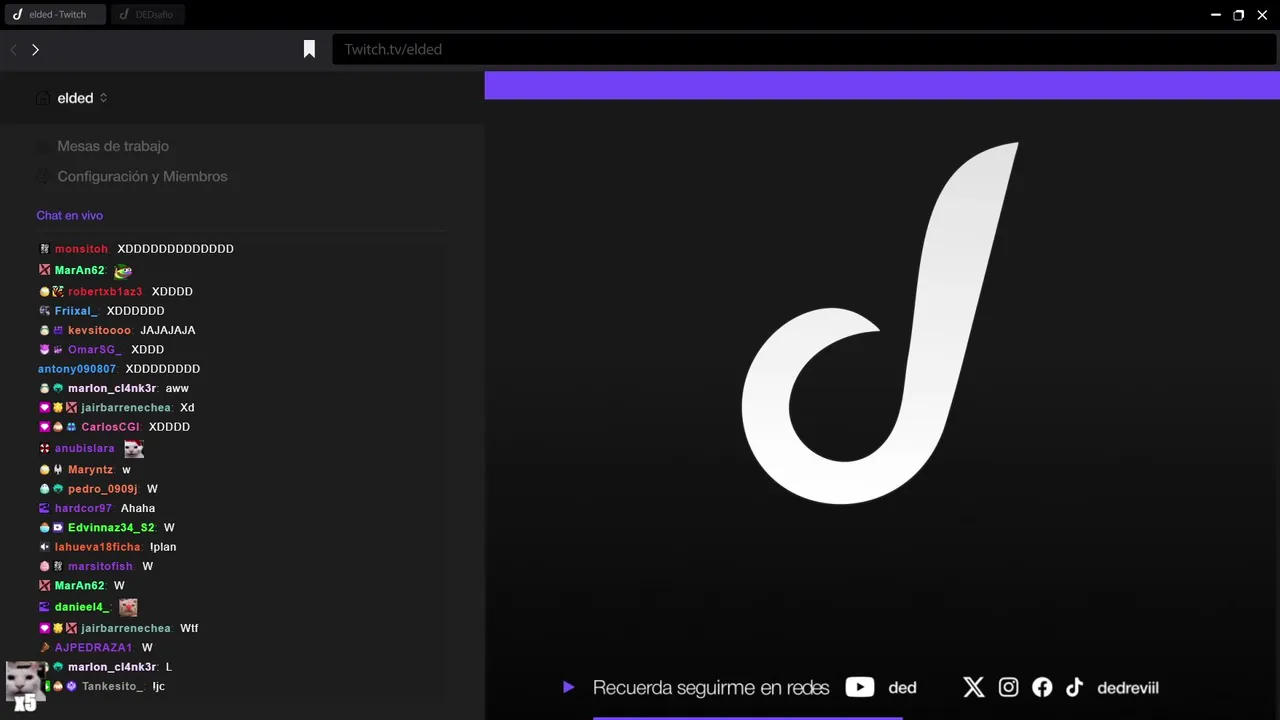The image size is (1280, 720).
Task: Click the Ahaha message by hardcor97
Action: coord(138,508)
